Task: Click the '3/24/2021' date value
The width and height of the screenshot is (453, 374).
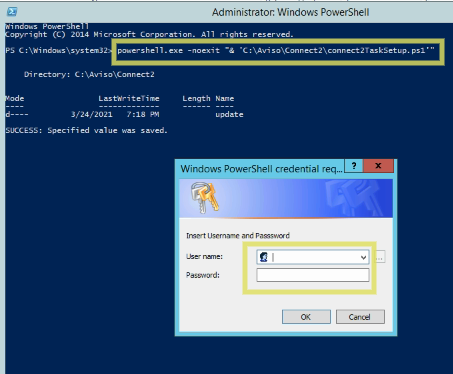Action: 91,114
